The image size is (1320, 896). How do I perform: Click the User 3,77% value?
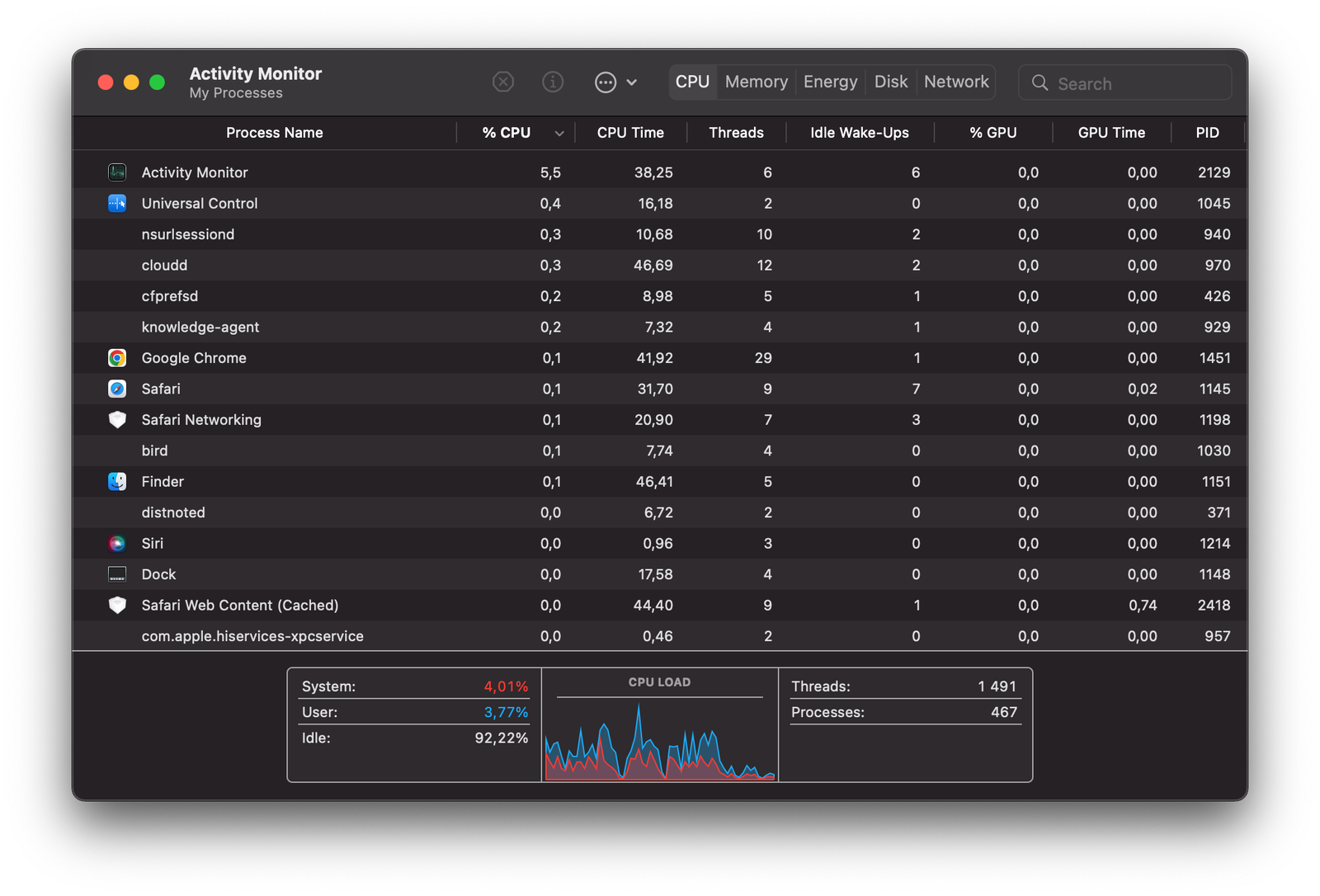tap(506, 712)
